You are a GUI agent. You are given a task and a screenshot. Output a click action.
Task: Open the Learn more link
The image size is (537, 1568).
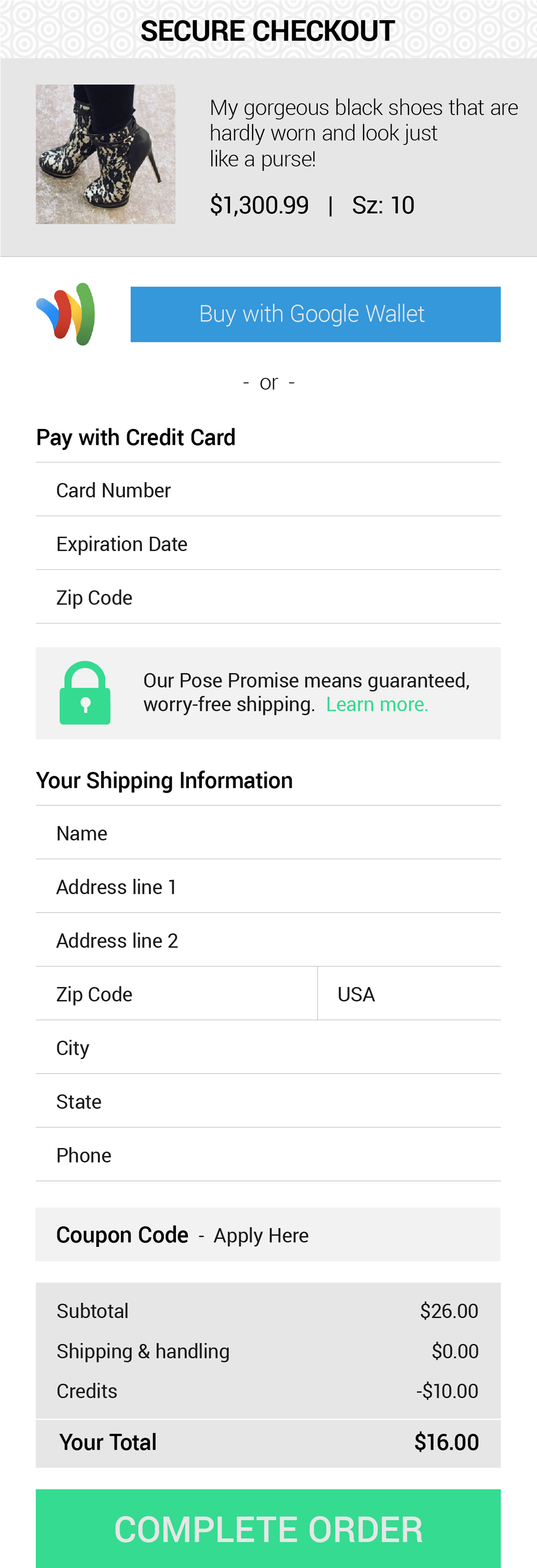tap(377, 704)
